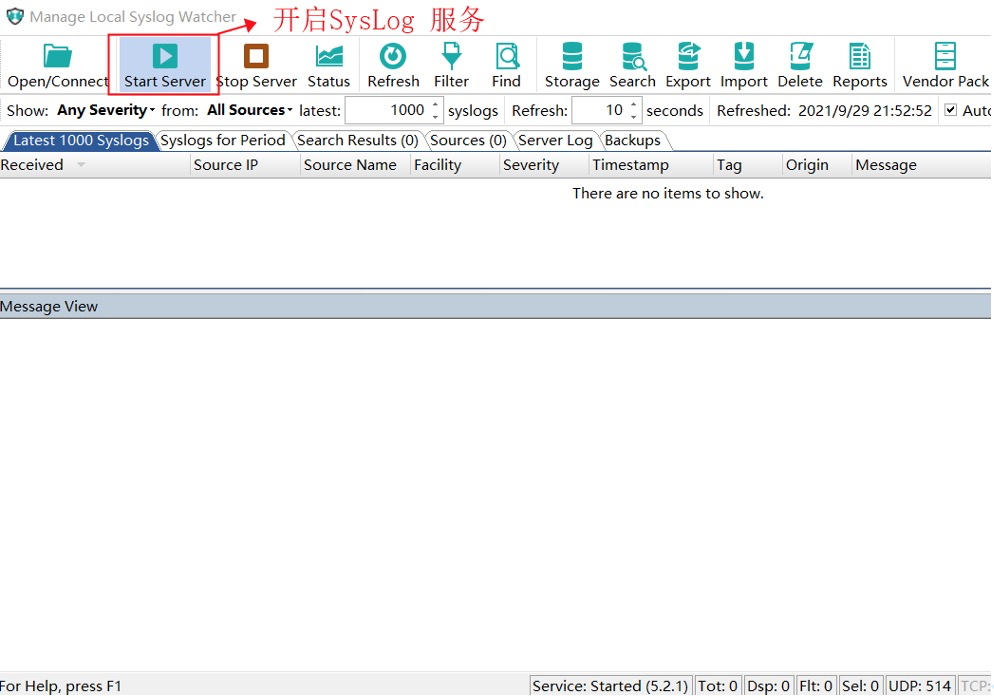Click the Facility column header
Image resolution: width=994 pixels, height=696 pixels.
click(455, 165)
